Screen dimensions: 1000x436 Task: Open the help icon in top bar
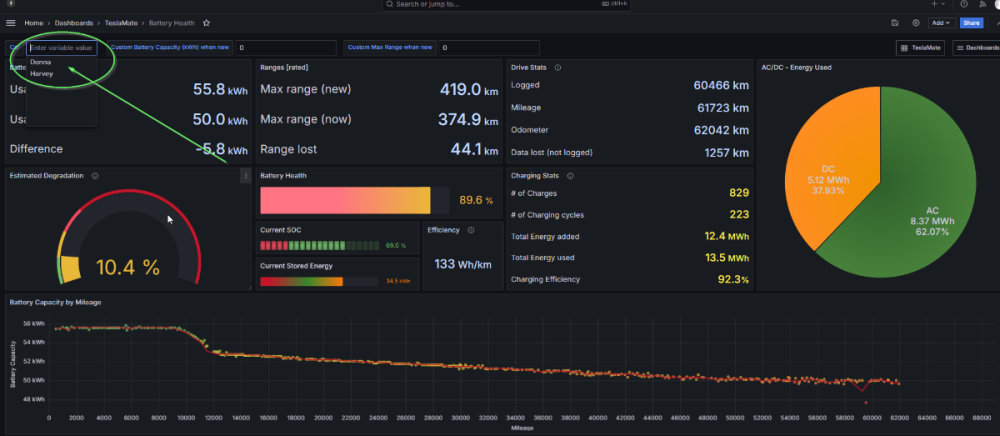coord(964,4)
